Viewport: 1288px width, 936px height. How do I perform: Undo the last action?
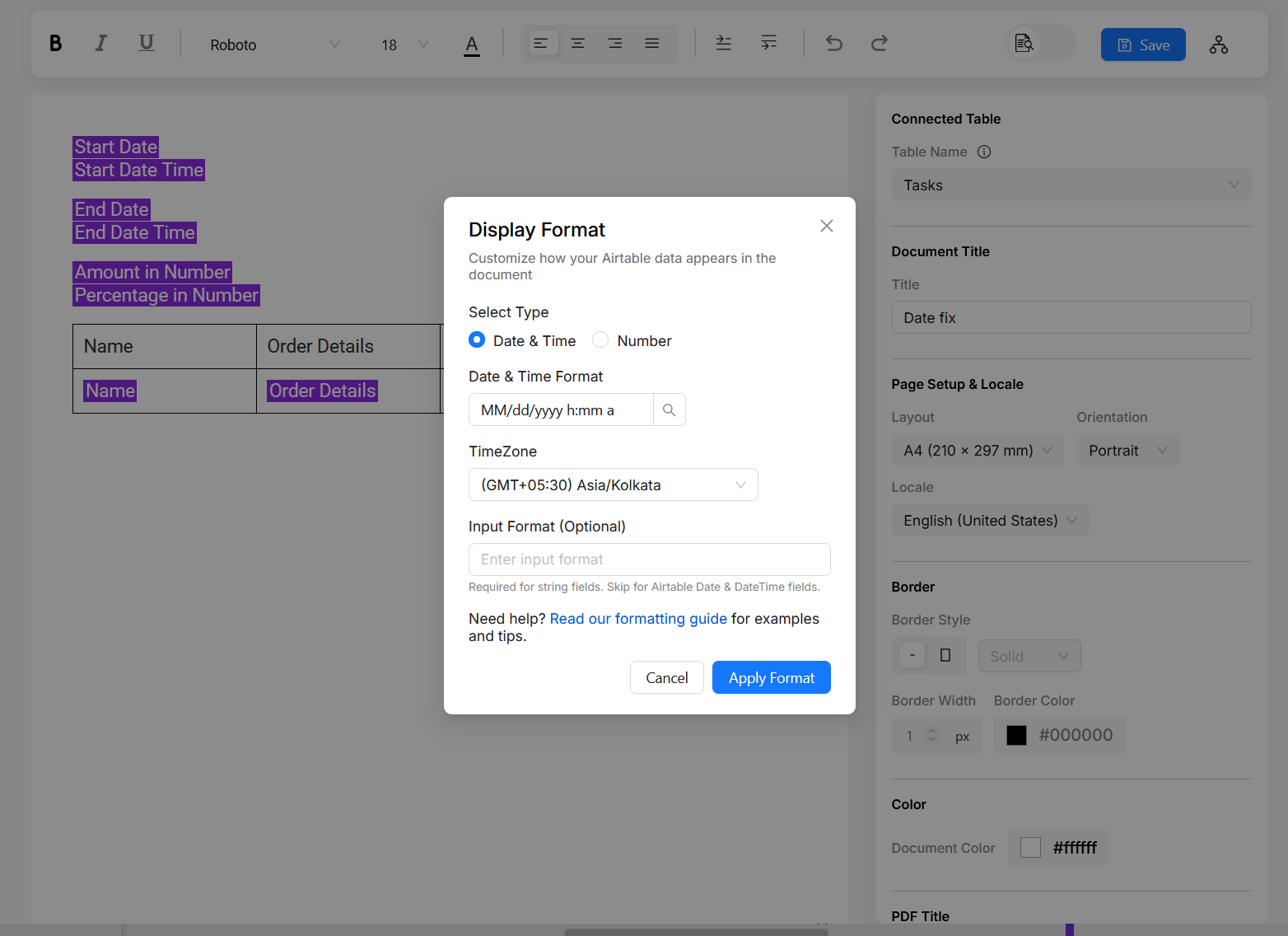pyautogui.click(x=834, y=44)
